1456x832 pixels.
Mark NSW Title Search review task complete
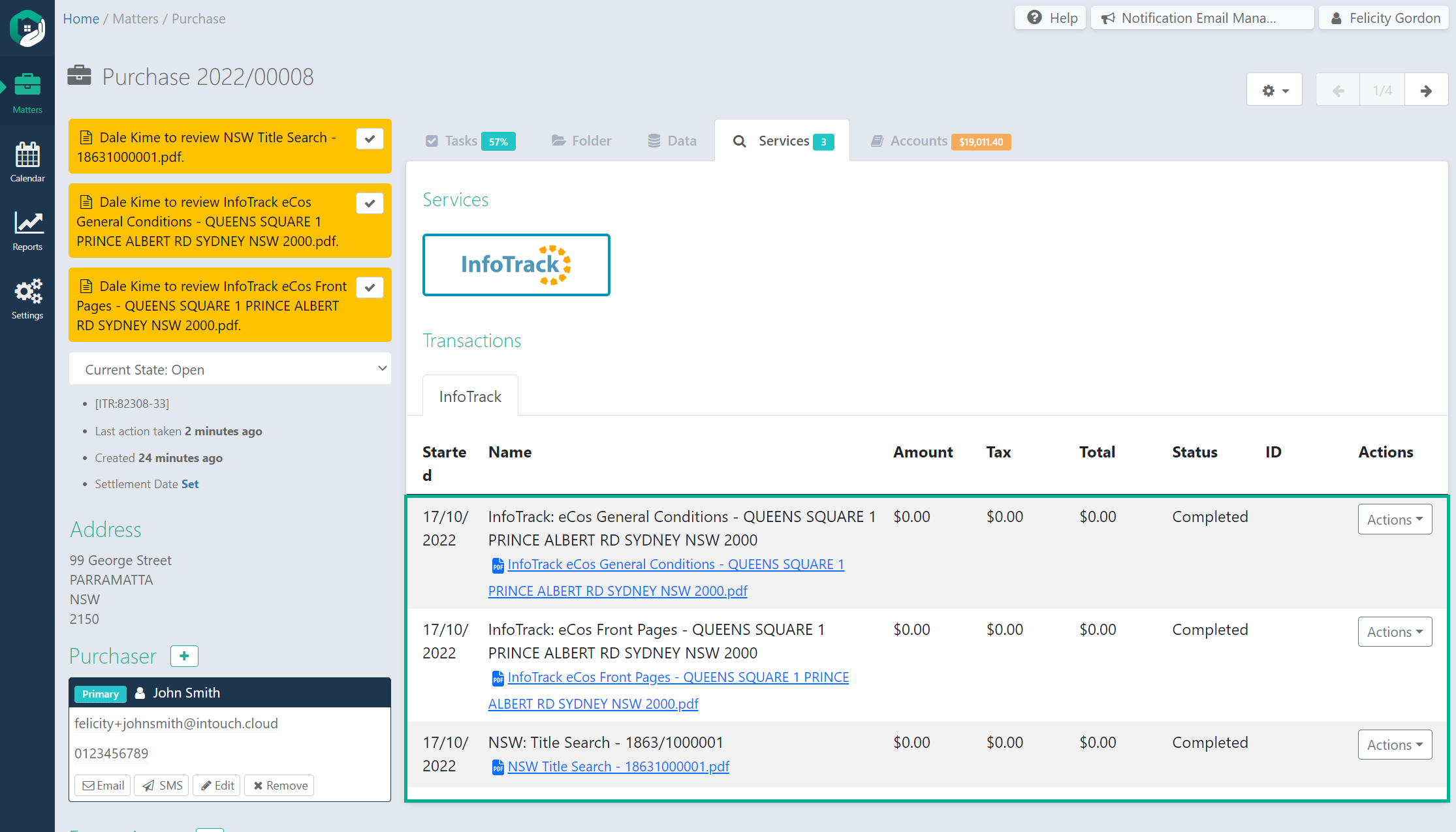(x=370, y=138)
